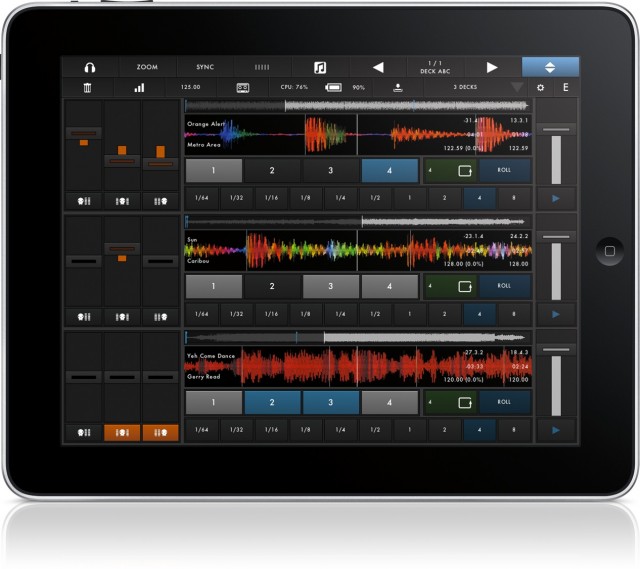The height and width of the screenshot is (569, 640).
Task: Tap the headphones cue icon
Action: coord(89,67)
